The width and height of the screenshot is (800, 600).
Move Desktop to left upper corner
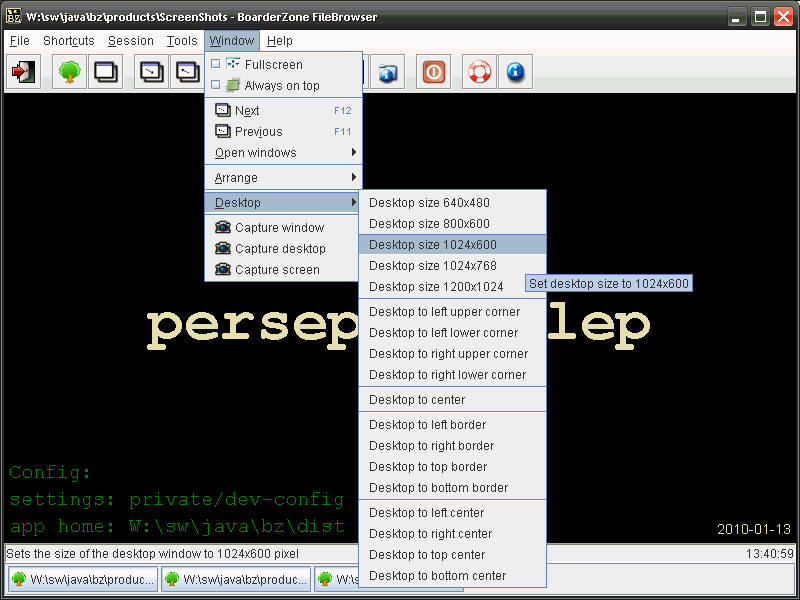[x=453, y=312]
